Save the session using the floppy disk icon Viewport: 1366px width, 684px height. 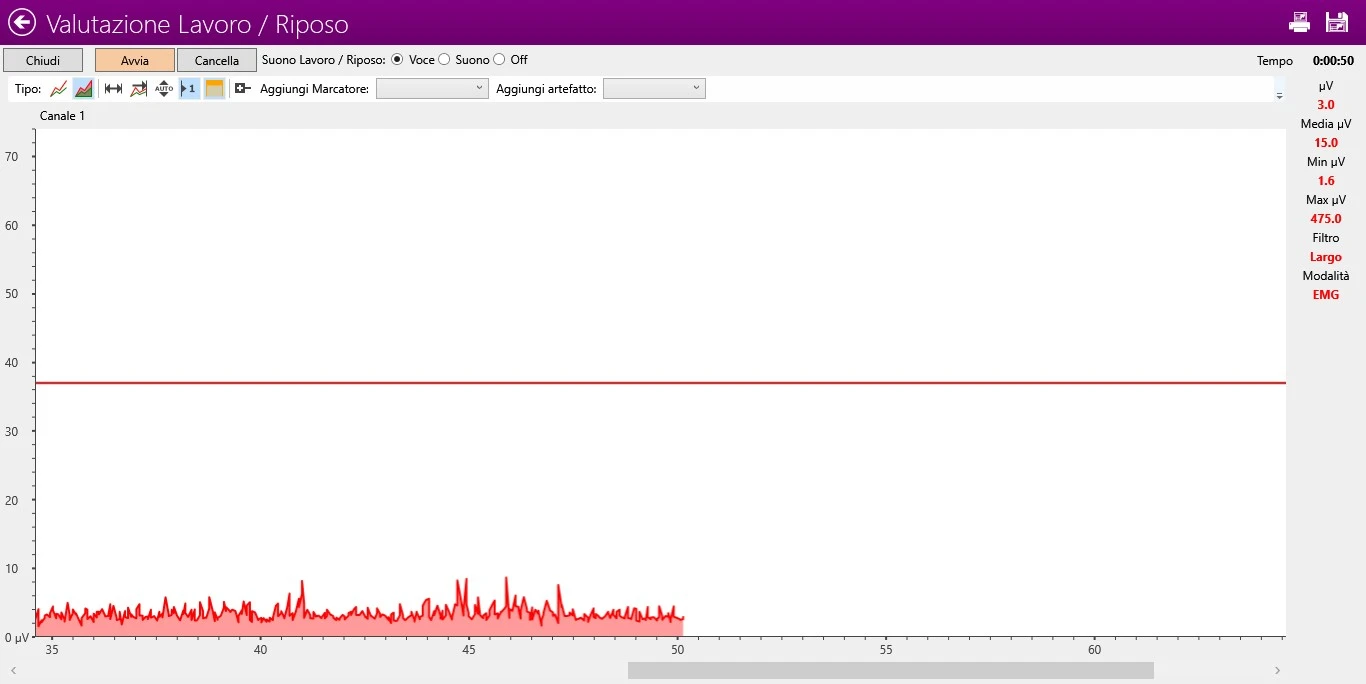[x=1337, y=22]
